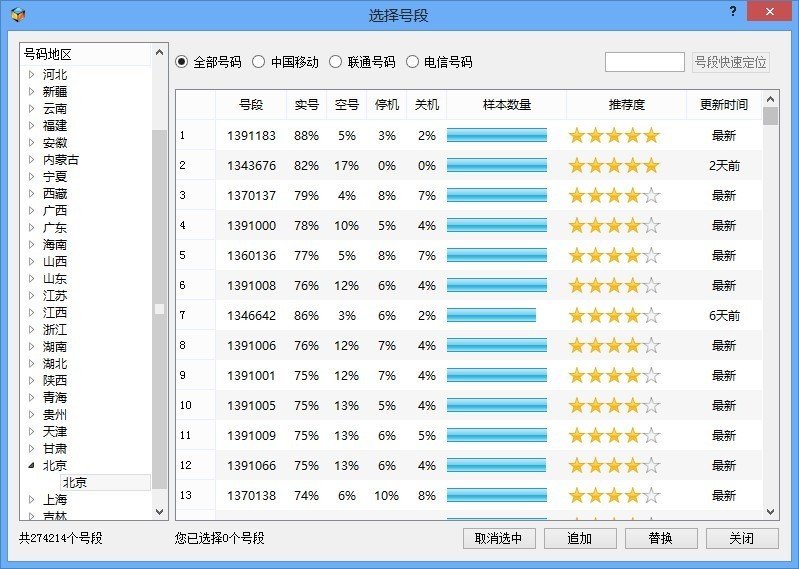Click the 取消选中 button
This screenshot has width=799, height=569.
tap(499, 538)
